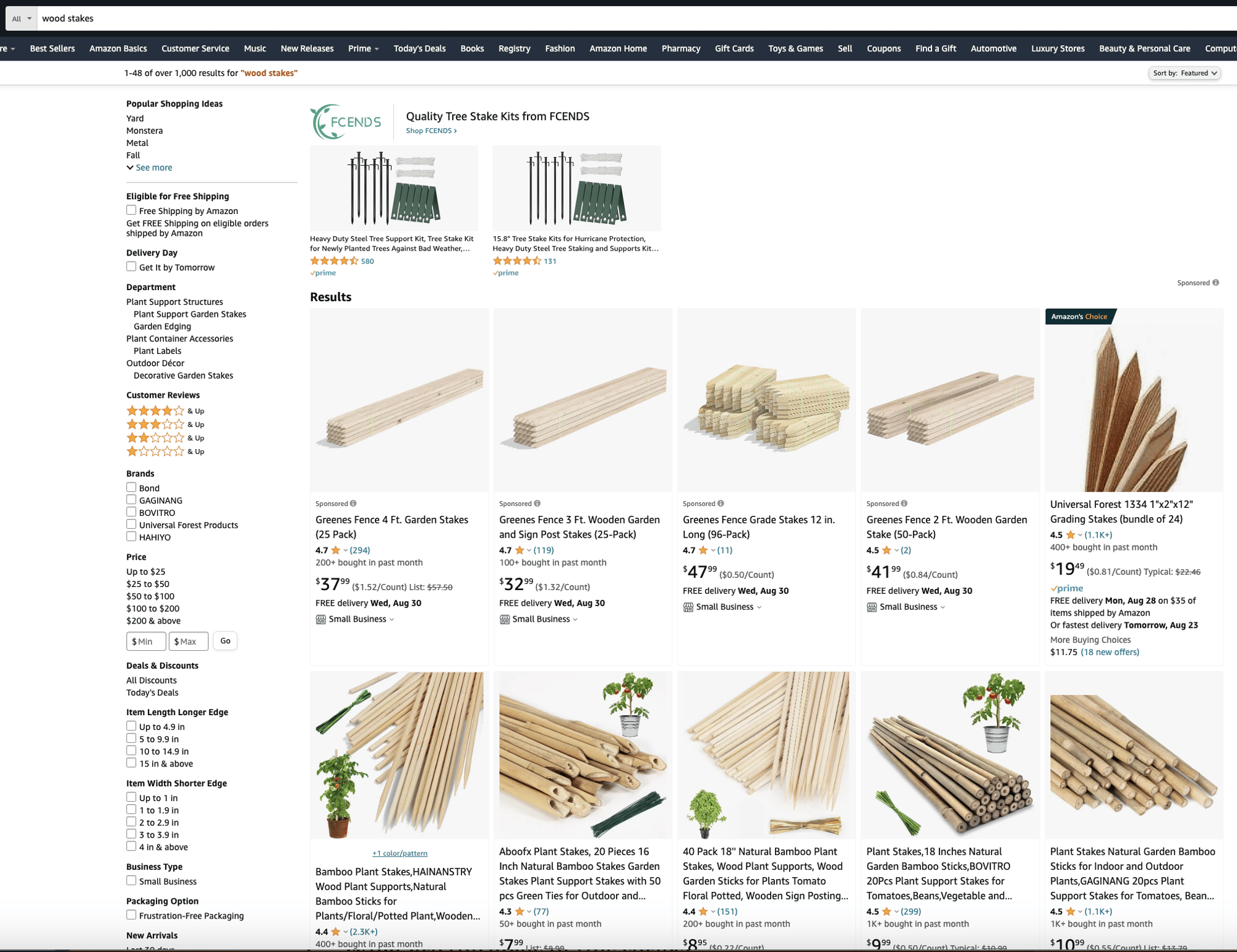1237x952 pixels.
Task: Go to Customer Service
Action: click(195, 48)
